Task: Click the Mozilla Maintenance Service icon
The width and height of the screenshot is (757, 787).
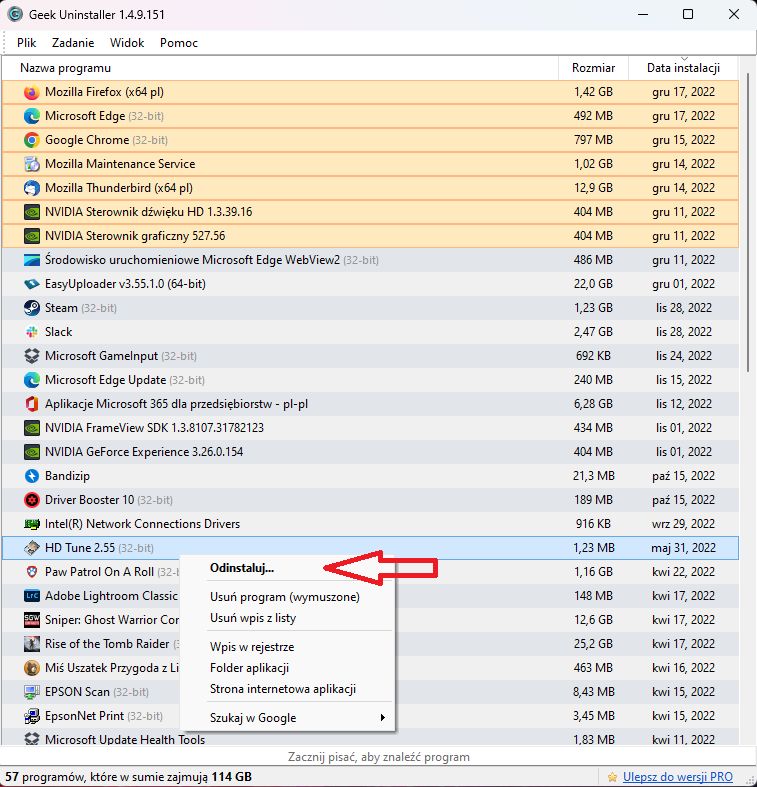Action: point(32,164)
